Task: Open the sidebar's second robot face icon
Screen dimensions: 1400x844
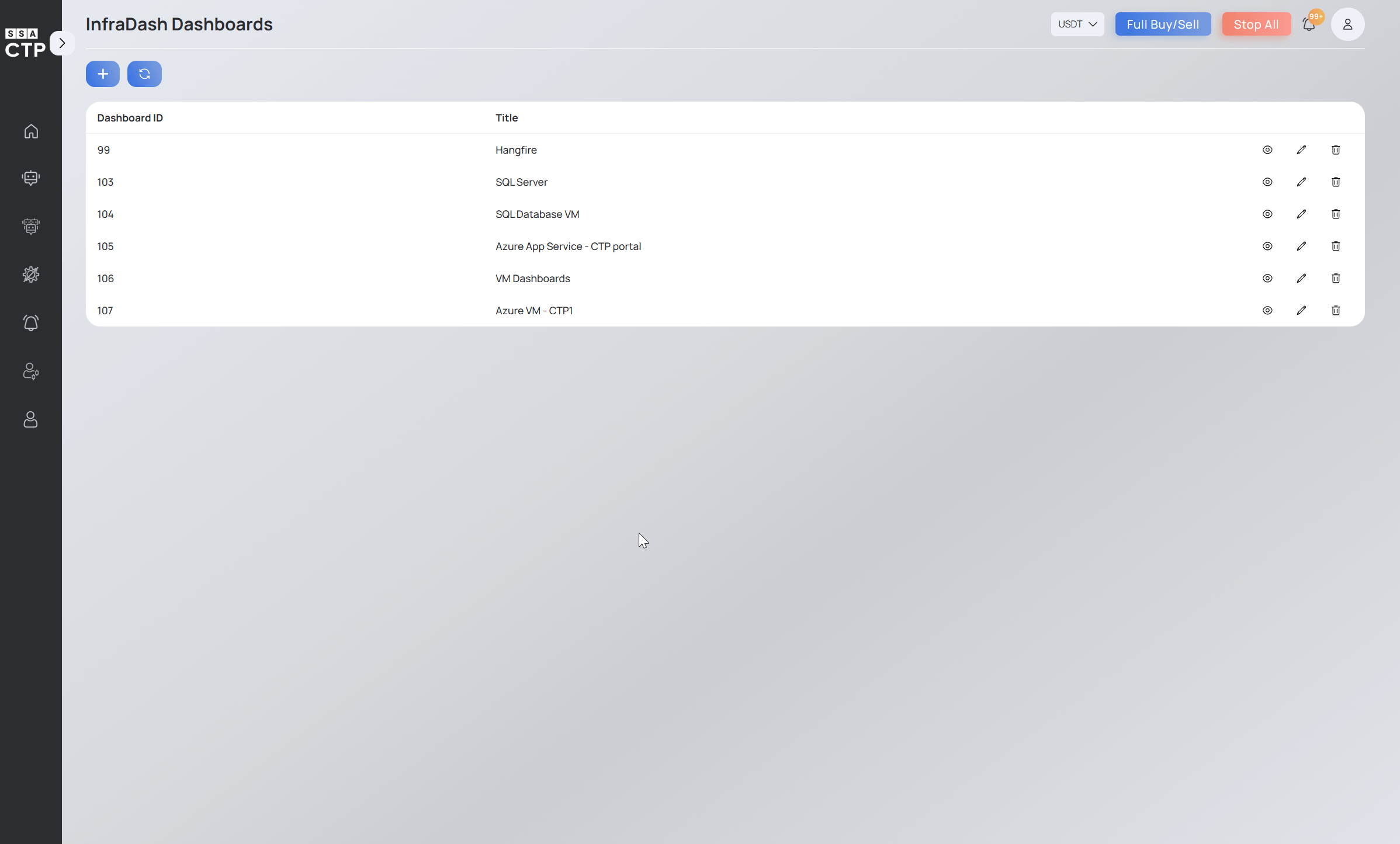Action: coord(31,226)
